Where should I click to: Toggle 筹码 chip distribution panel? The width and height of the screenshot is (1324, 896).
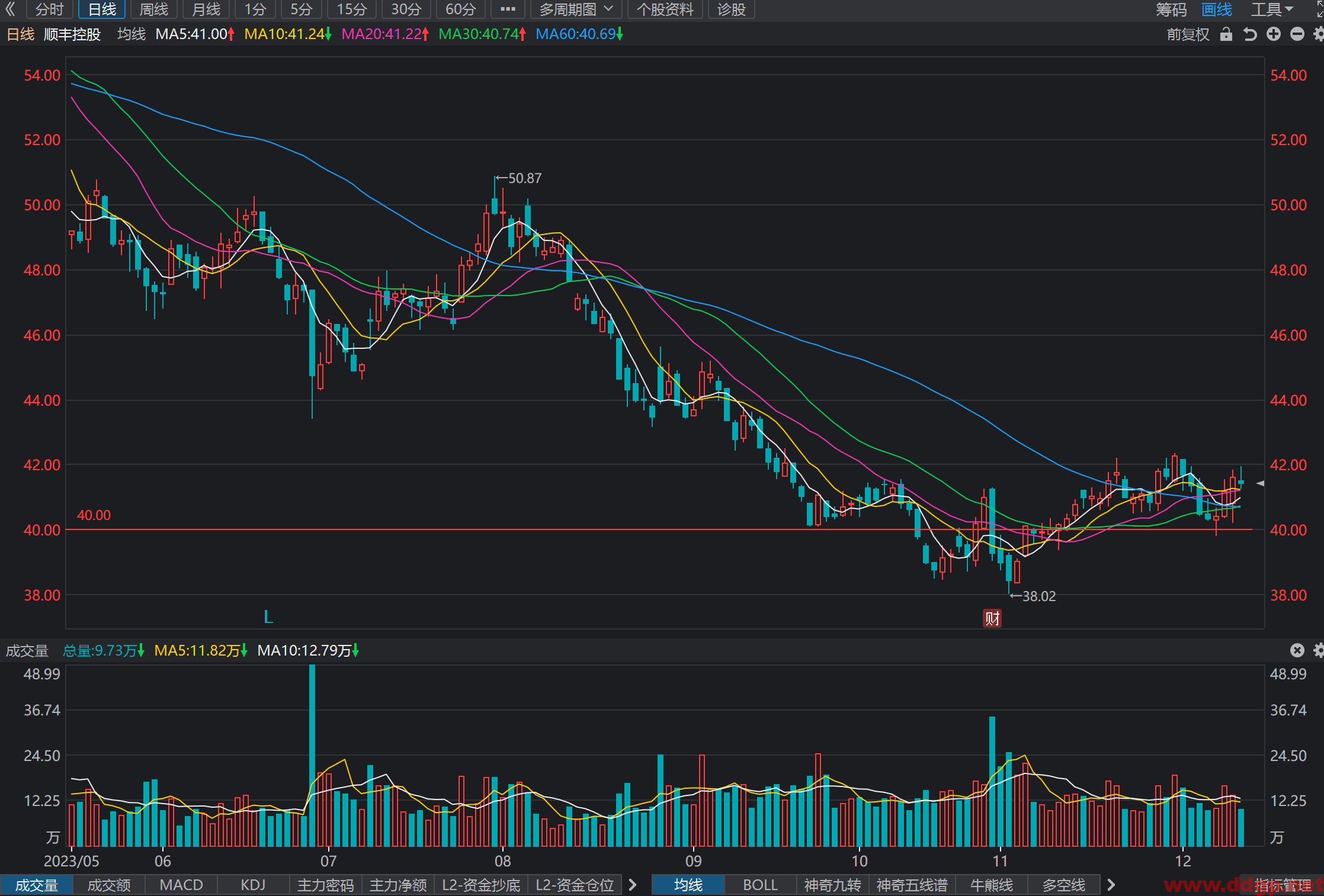pyautogui.click(x=1171, y=9)
